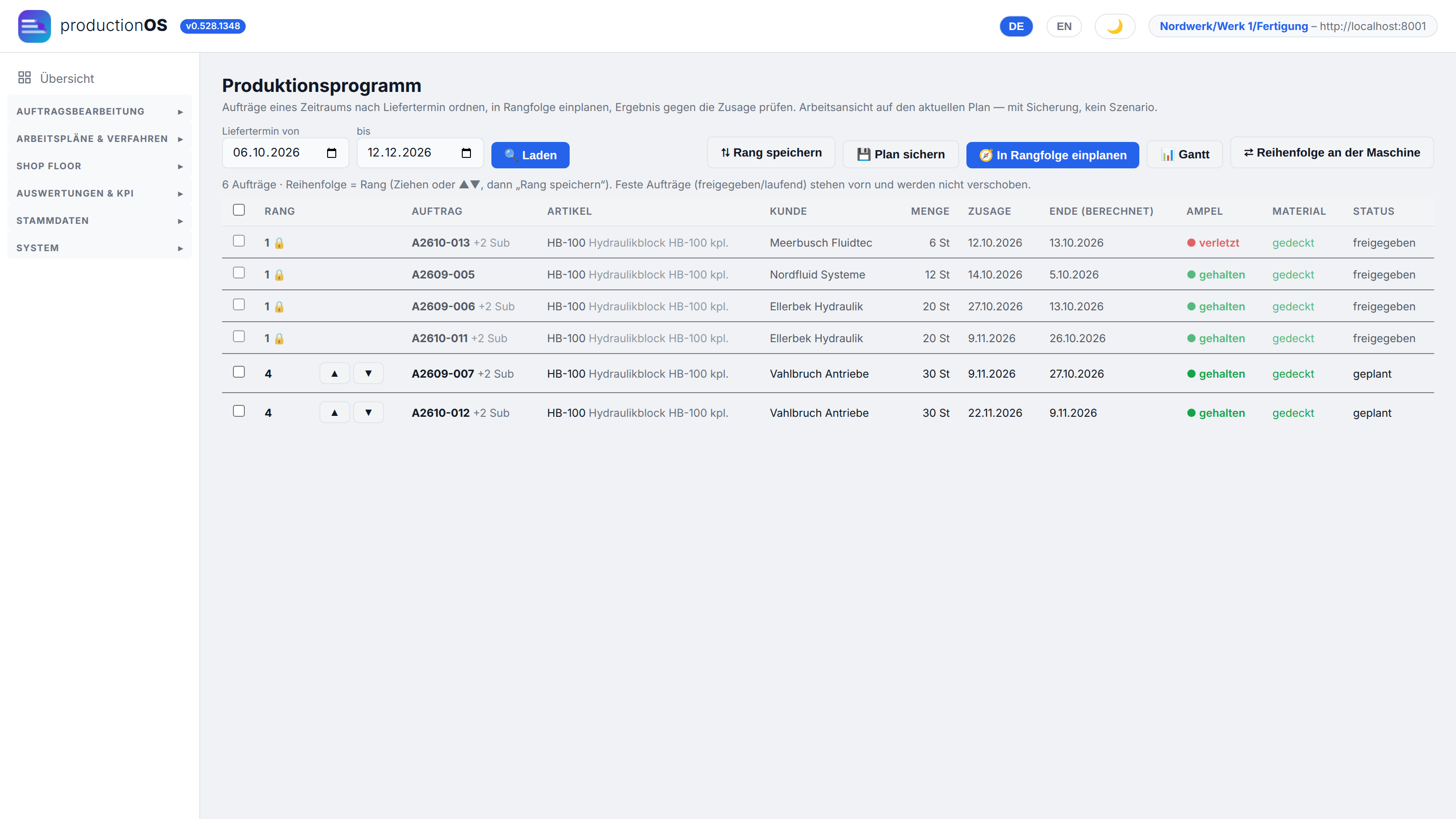Expand Arbeitspläne & Verfahren section

click(100, 138)
